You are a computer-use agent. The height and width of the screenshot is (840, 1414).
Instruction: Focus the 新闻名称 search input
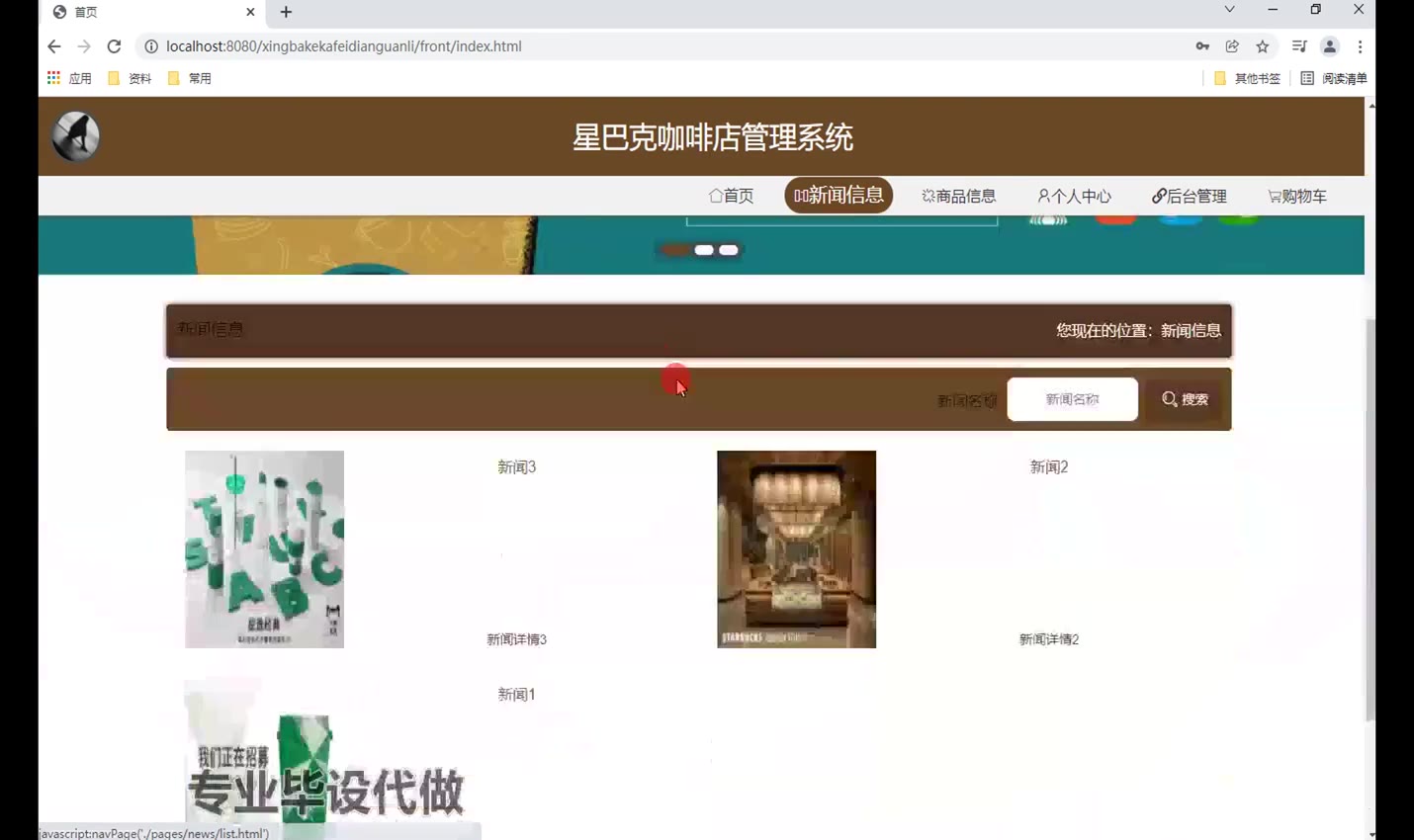pos(1073,399)
